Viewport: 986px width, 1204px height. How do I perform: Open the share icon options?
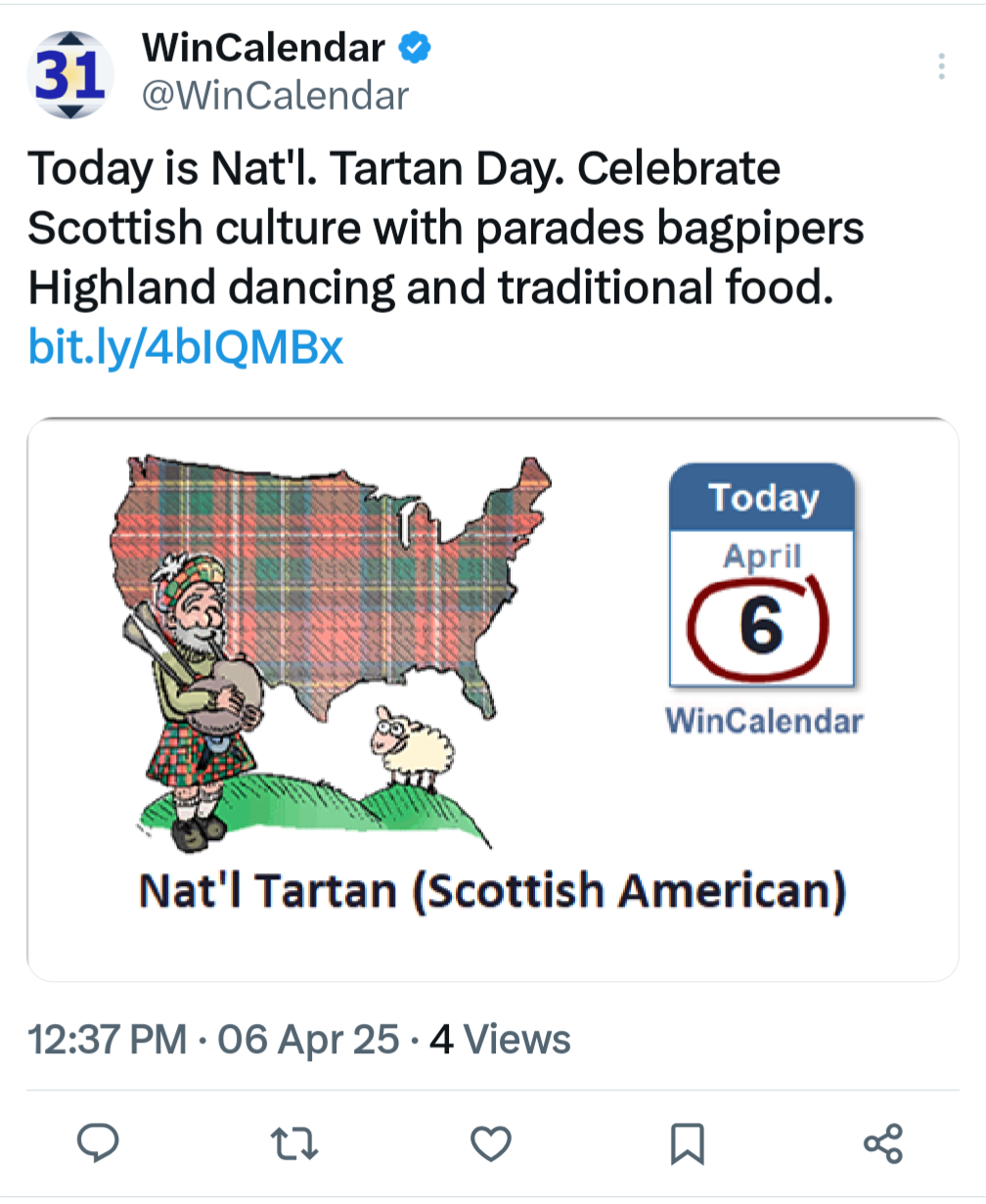[x=883, y=1142]
